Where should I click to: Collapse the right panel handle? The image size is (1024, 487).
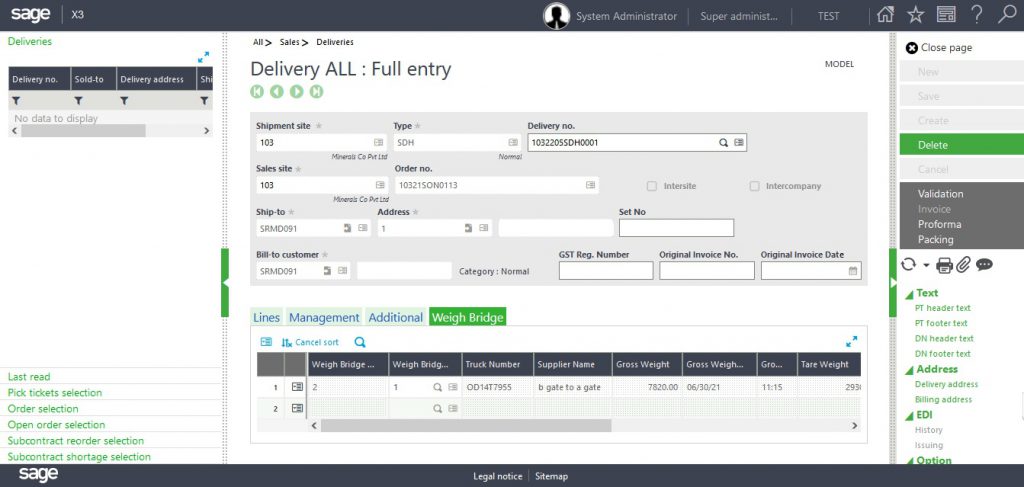click(893, 283)
